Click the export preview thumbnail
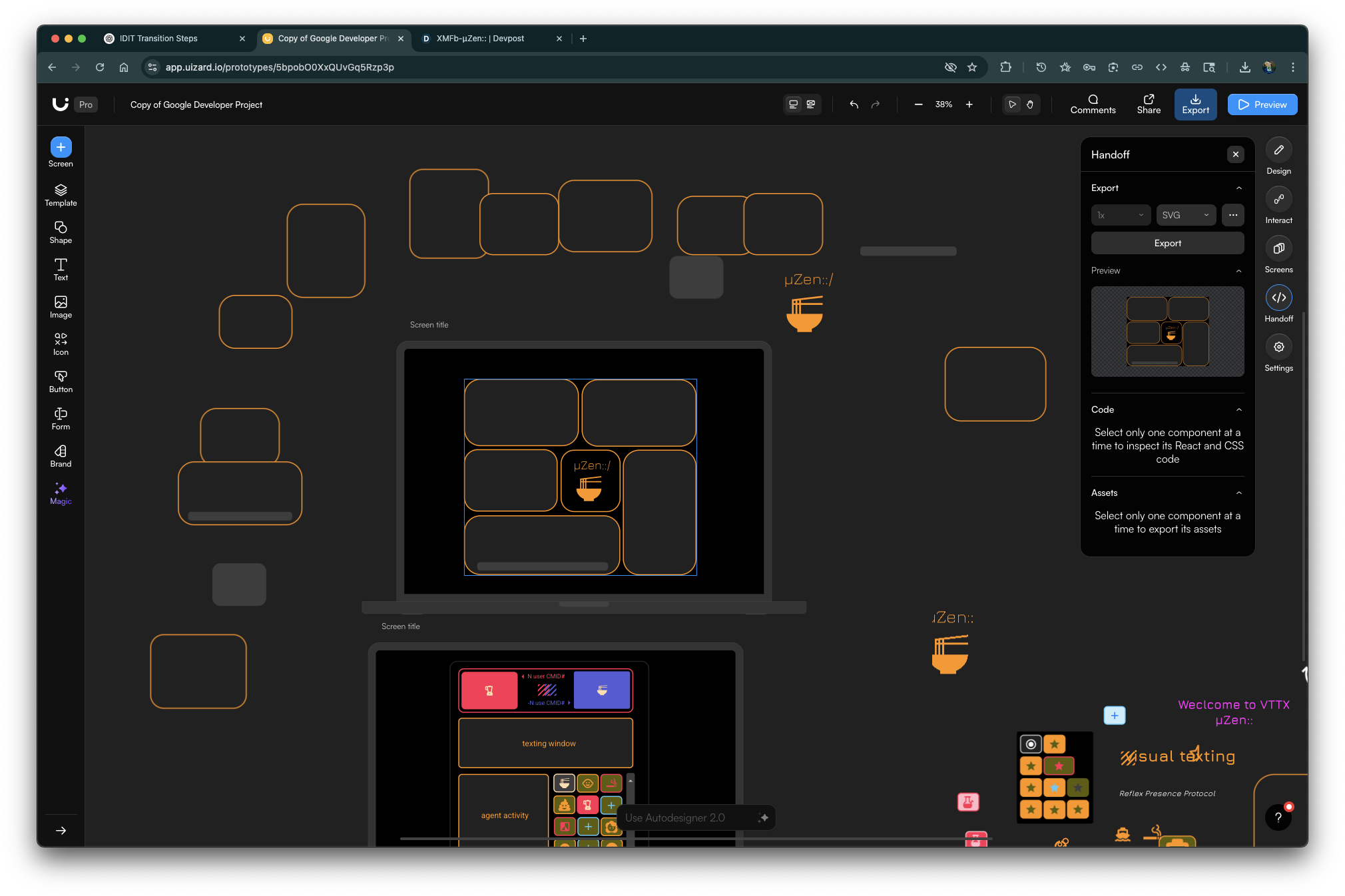This screenshot has width=1345, height=896. click(1167, 331)
